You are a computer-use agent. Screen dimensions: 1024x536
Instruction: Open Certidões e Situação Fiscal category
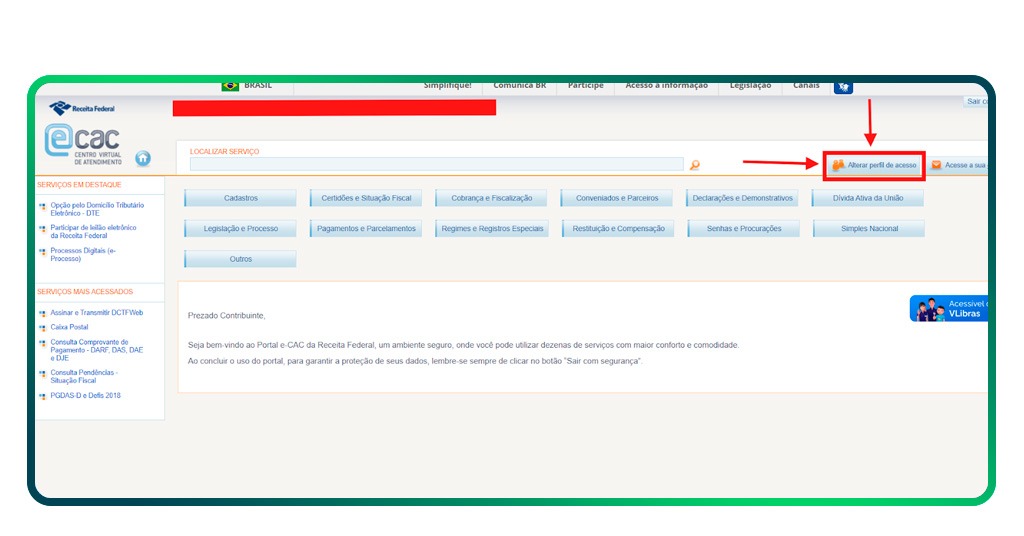[x=366, y=198]
